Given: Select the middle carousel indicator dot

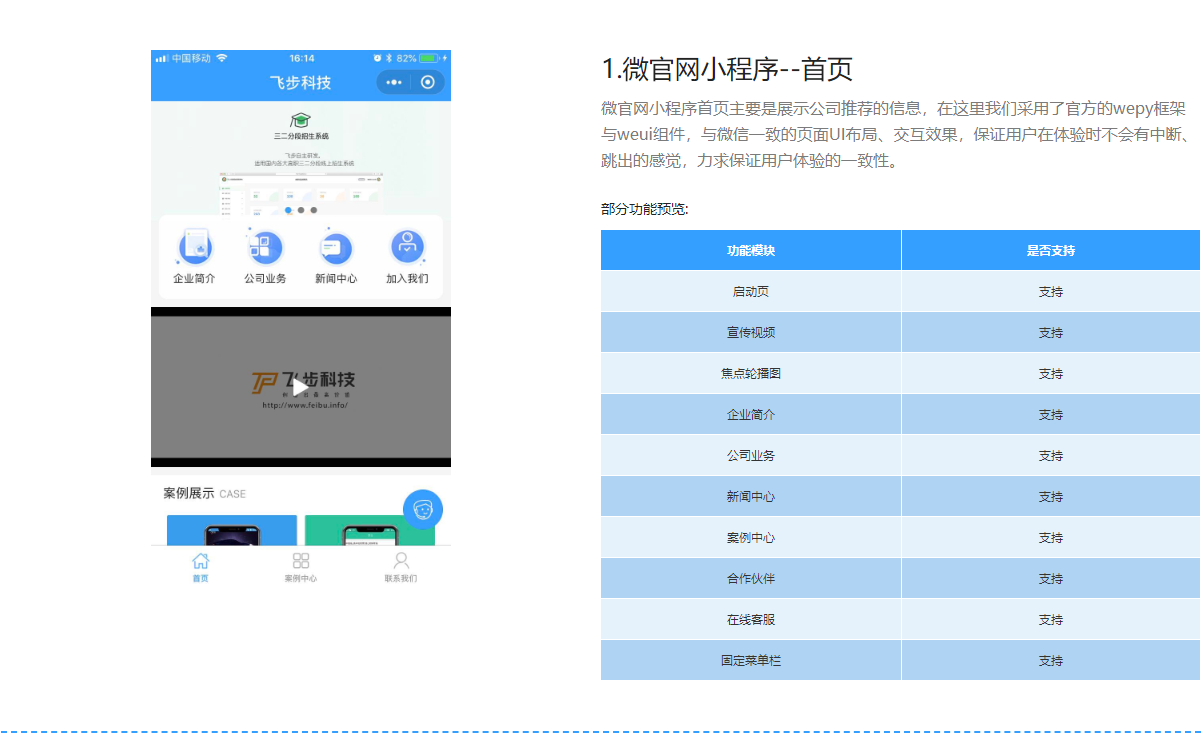Looking at the screenshot, I should 301,210.
